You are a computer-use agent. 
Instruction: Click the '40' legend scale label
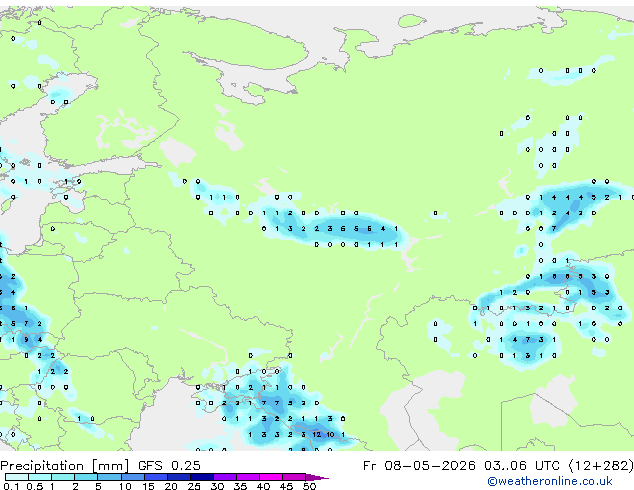[x=263, y=486]
